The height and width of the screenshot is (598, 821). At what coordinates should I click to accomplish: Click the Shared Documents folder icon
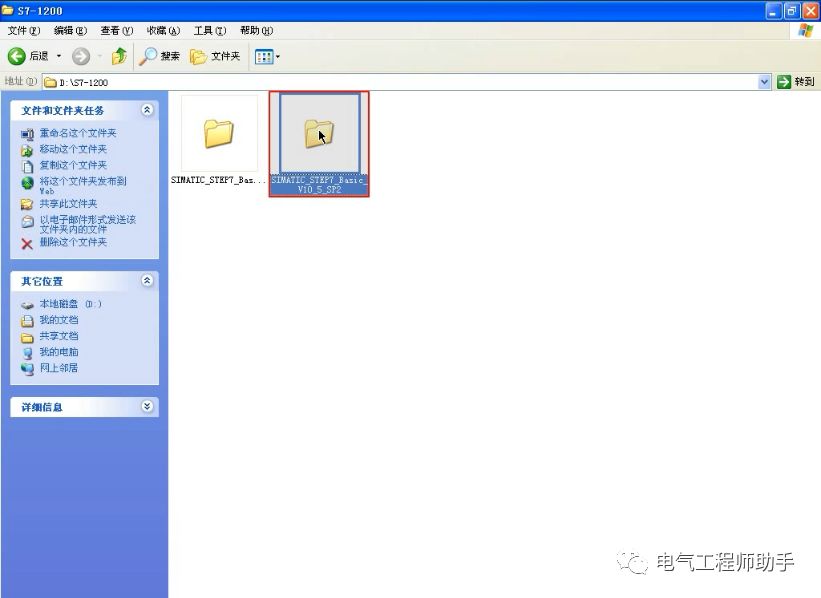pyautogui.click(x=27, y=337)
